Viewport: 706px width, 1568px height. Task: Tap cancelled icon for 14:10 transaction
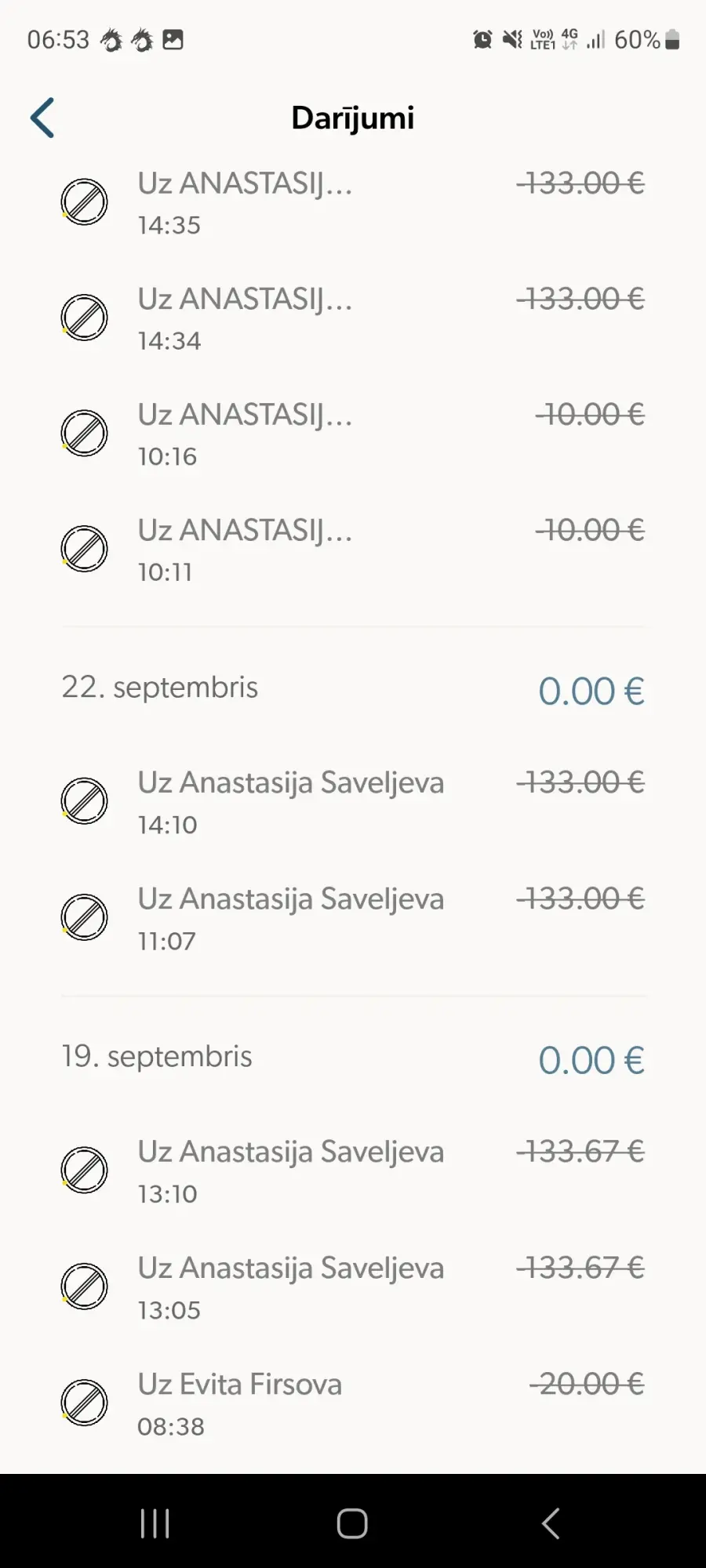click(85, 801)
